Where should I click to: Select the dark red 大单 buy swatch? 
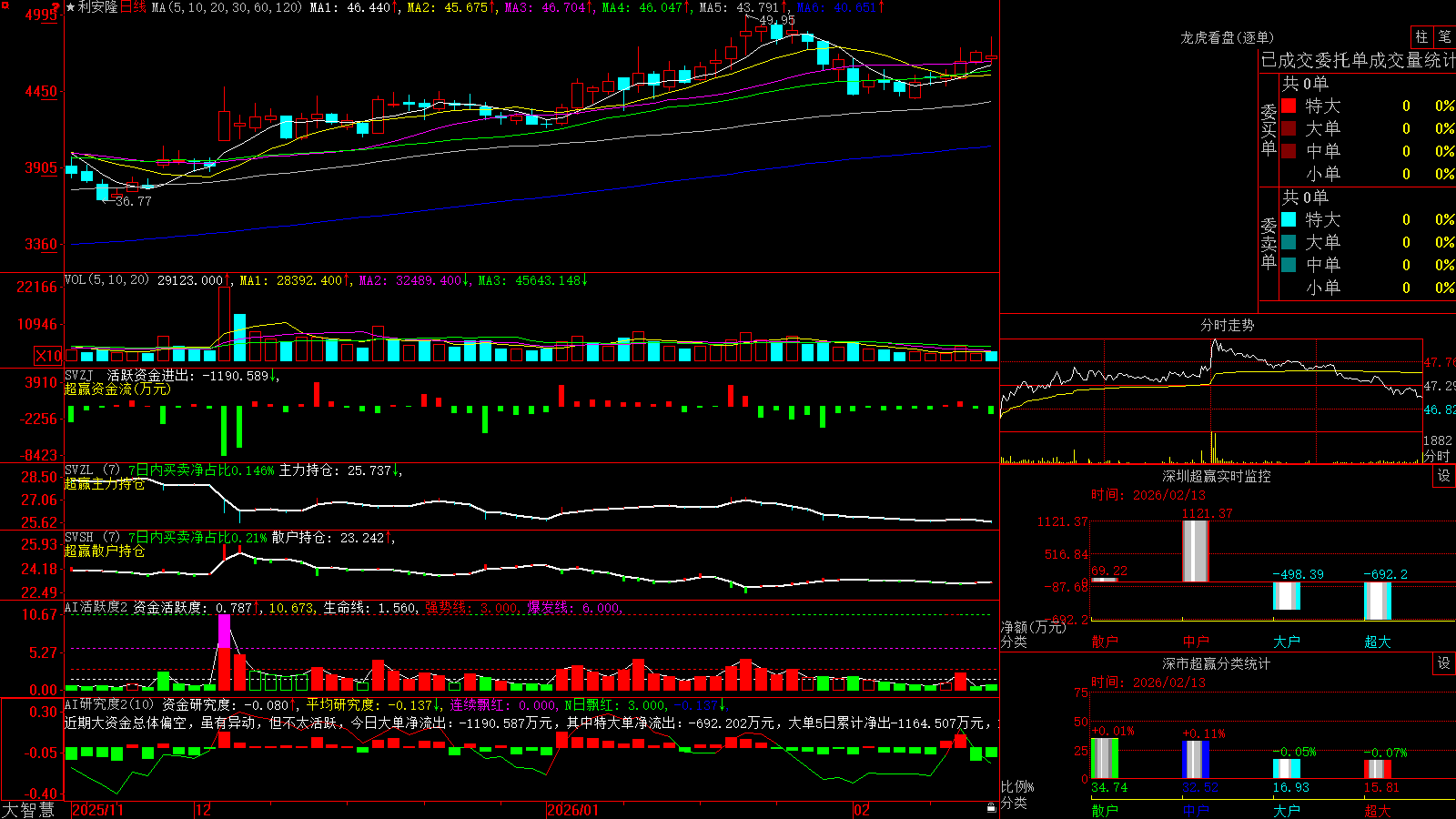pyautogui.click(x=1289, y=128)
